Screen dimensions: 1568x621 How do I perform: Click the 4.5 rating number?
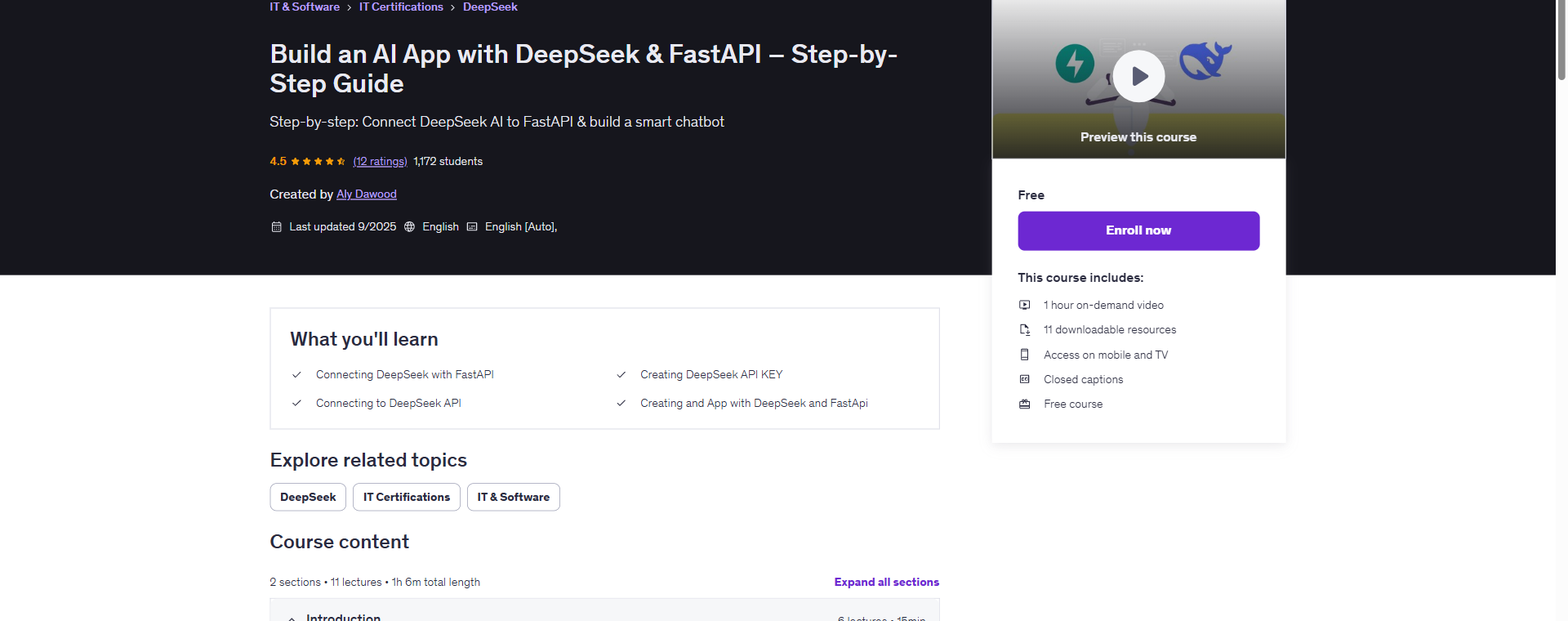(278, 161)
